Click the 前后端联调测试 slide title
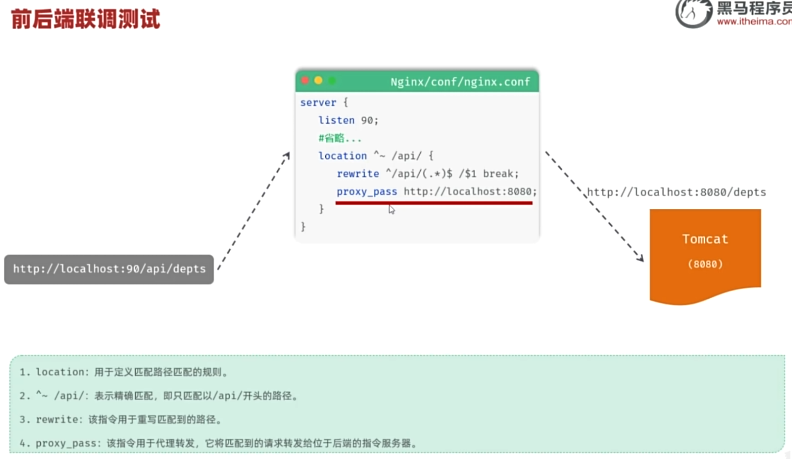This screenshot has height=459, width=792. pyautogui.click(x=85, y=19)
